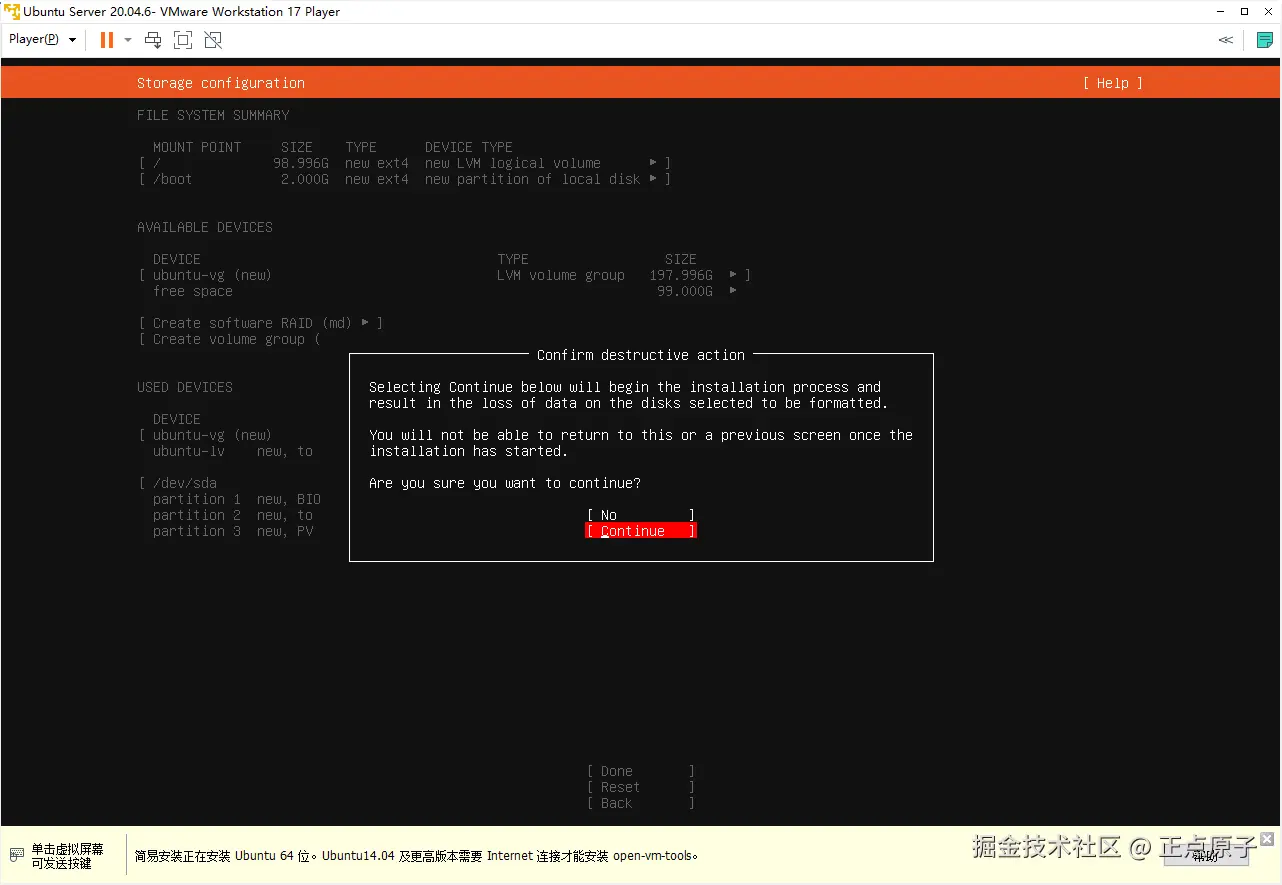
Task: Click the VMware logo in the title bar
Action: pyautogui.click(x=12, y=12)
